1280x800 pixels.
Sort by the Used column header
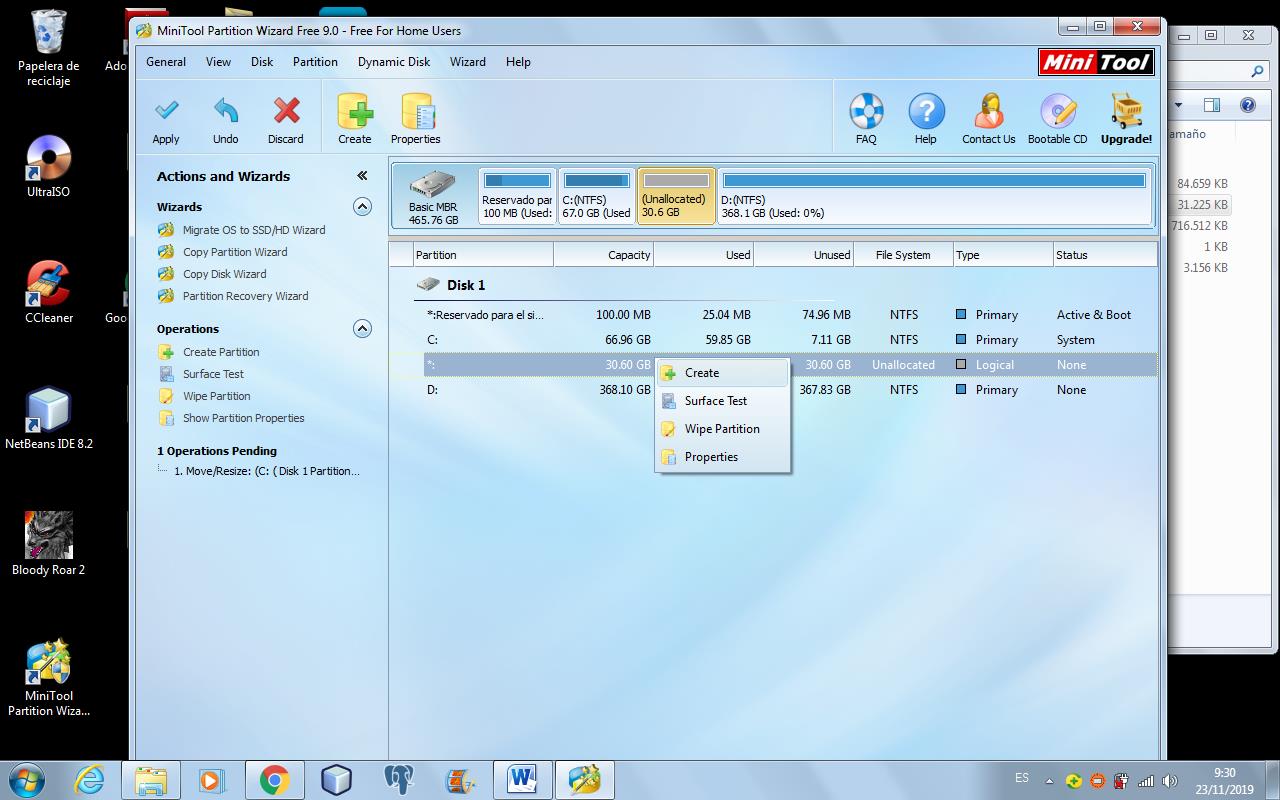703,255
